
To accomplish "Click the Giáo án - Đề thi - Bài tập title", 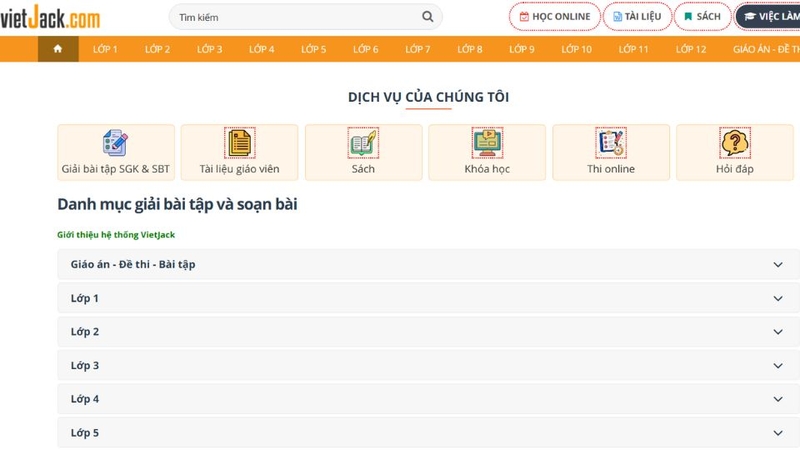I will click(x=133, y=265).
